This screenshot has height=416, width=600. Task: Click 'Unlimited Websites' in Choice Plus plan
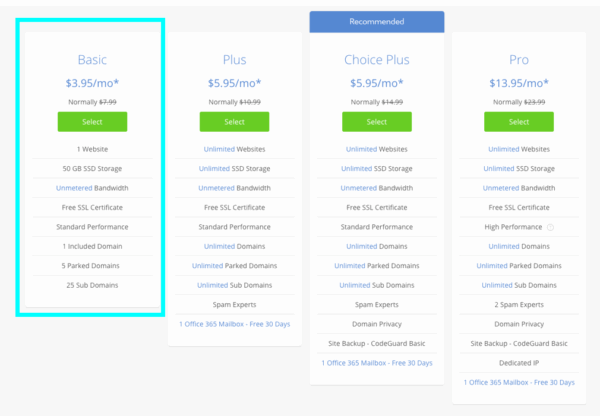[x=377, y=149]
